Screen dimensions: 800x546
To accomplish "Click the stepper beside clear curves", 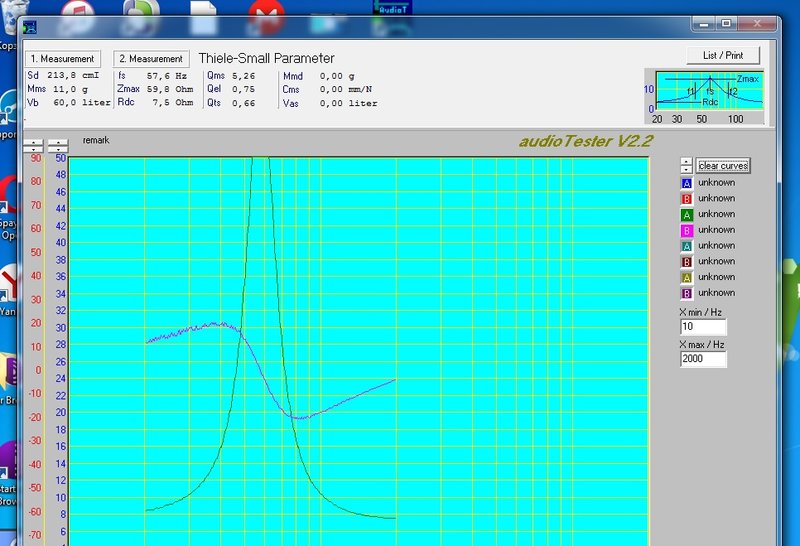I will [x=686, y=165].
